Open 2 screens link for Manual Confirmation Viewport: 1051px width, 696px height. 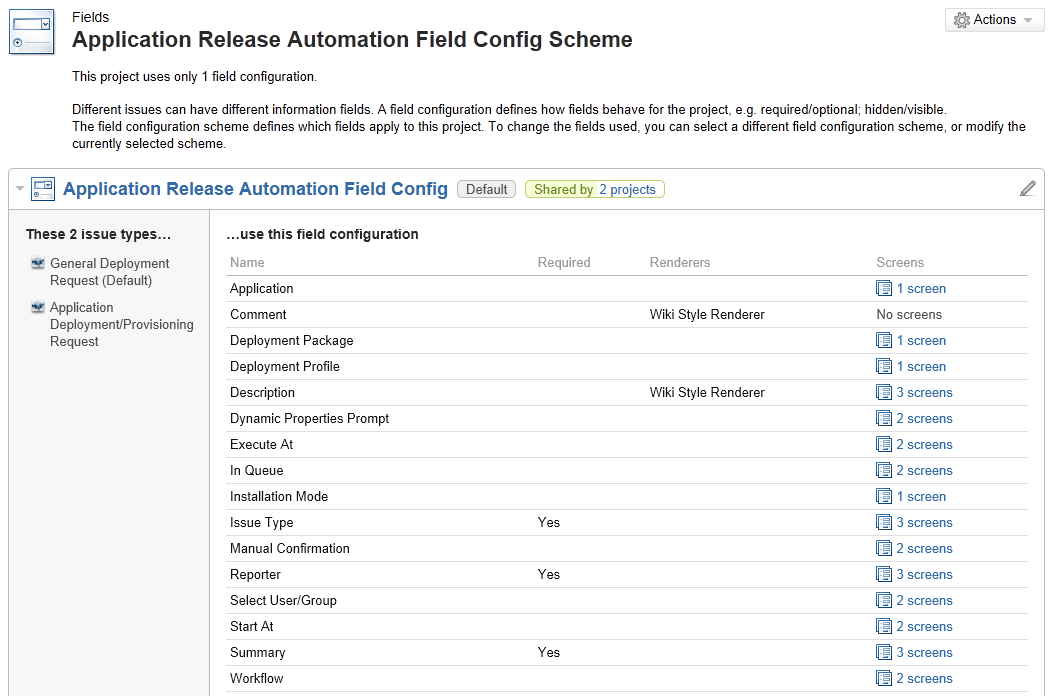[x=924, y=548]
